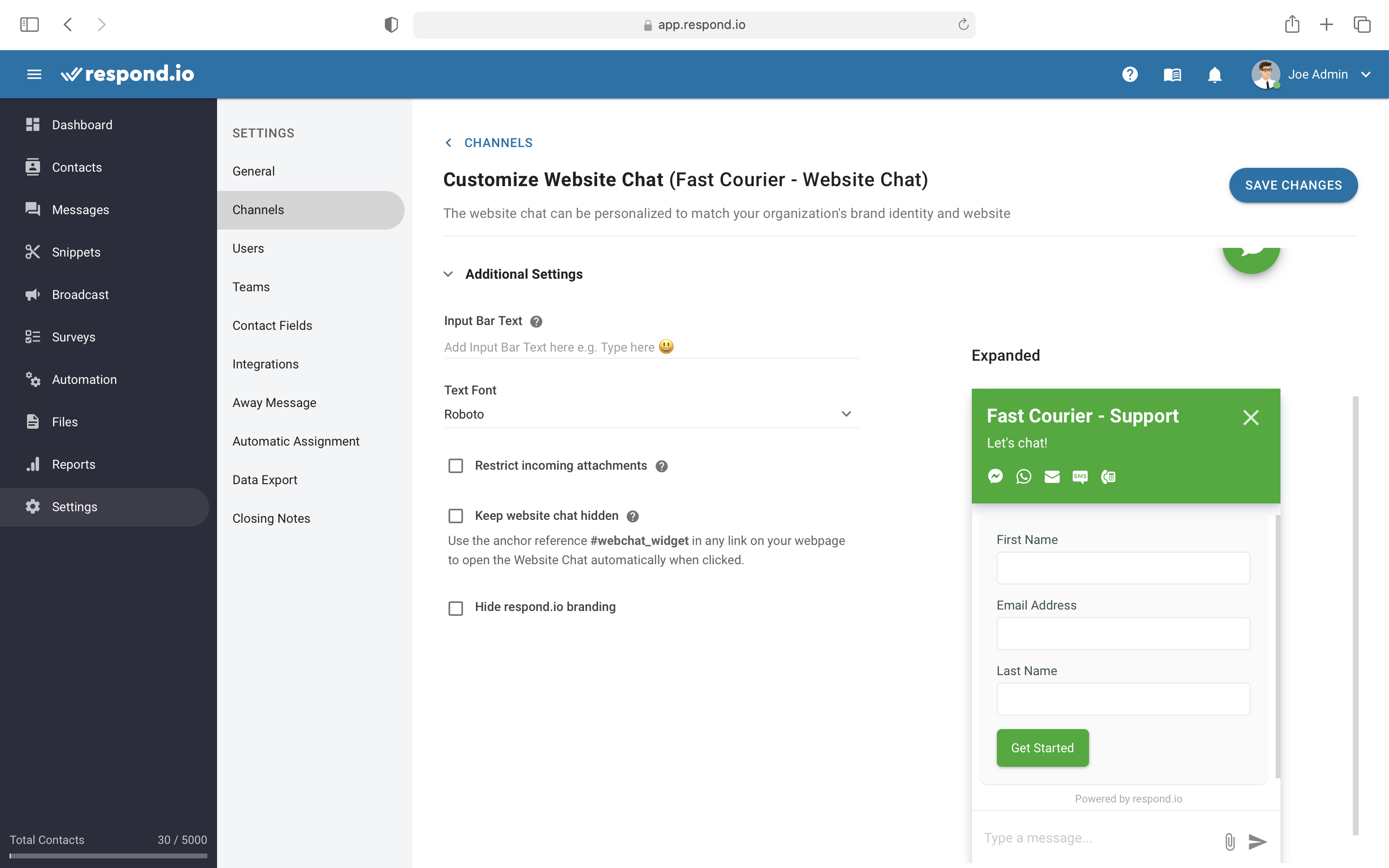Click the back chevron beside CHANNELS
The height and width of the screenshot is (868, 1389).
448,143
